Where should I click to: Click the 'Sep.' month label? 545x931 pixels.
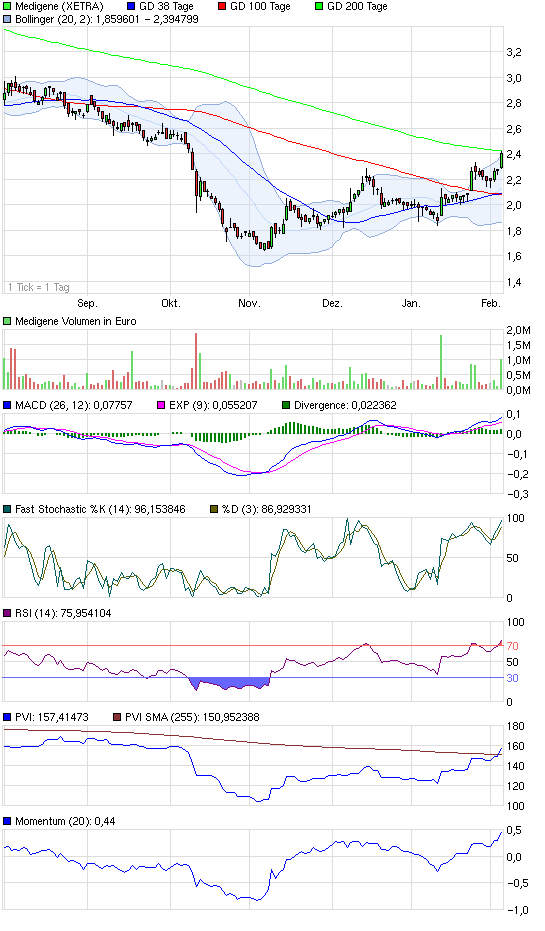pyautogui.click(x=87, y=303)
